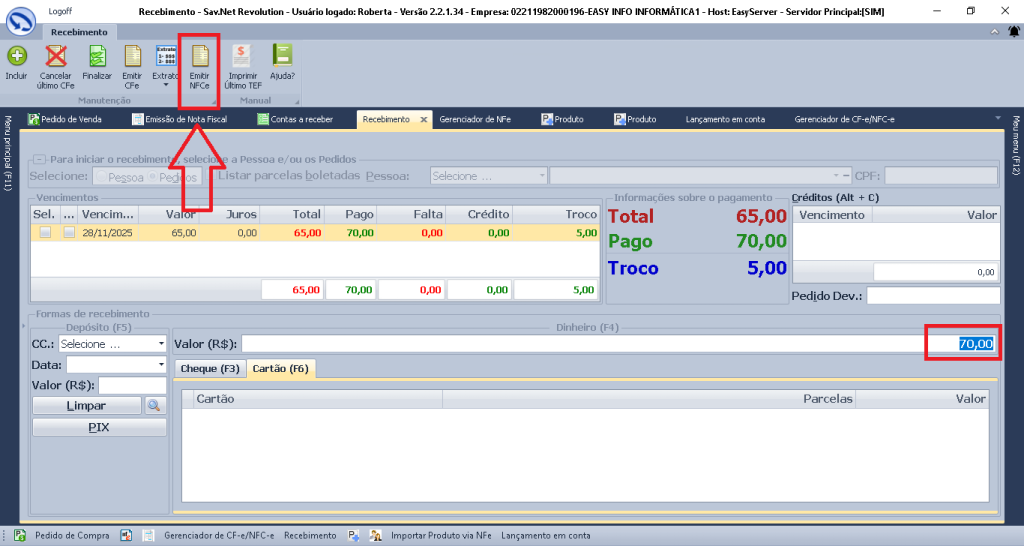Screen dimensions: 1024x546
Task: Select the Cheque (F3) tab
Action: [210, 369]
